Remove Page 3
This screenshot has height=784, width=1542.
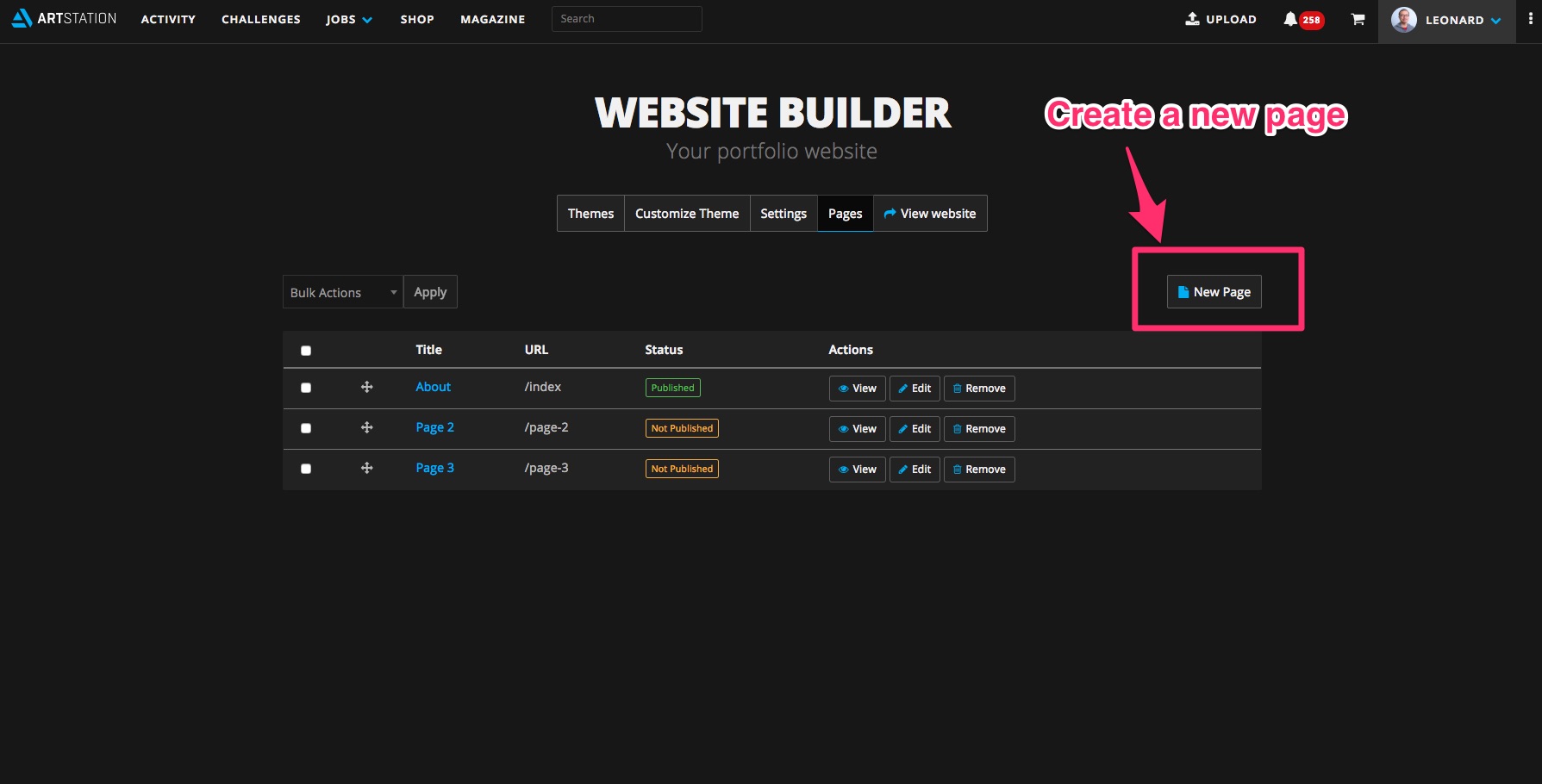pyautogui.click(x=979, y=470)
